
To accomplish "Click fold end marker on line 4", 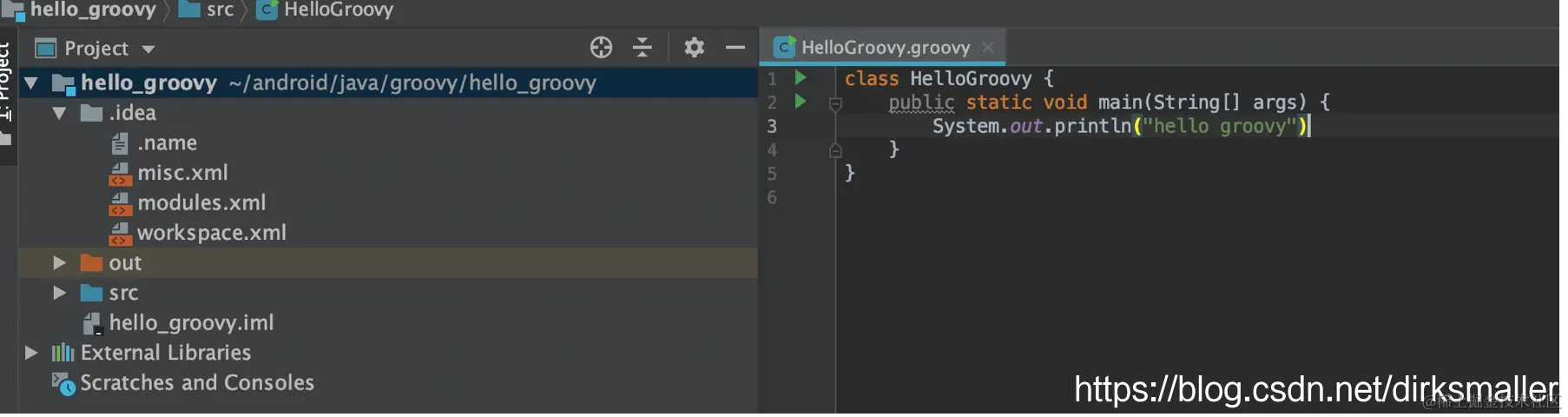I will pyautogui.click(x=835, y=150).
